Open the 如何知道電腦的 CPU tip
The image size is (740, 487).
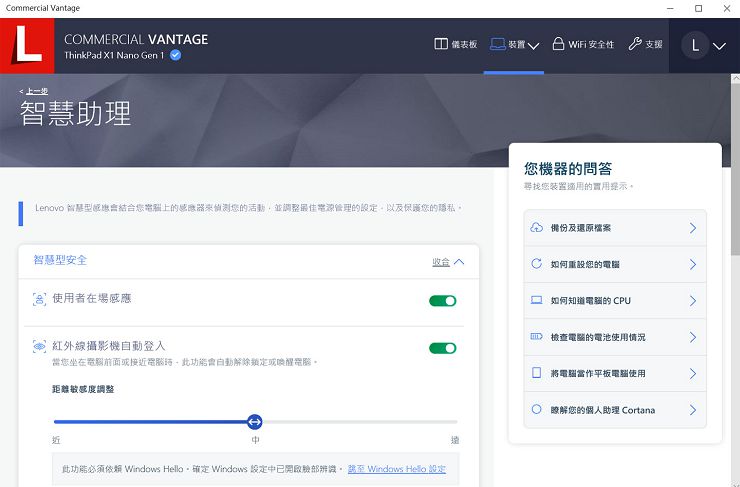click(615, 301)
